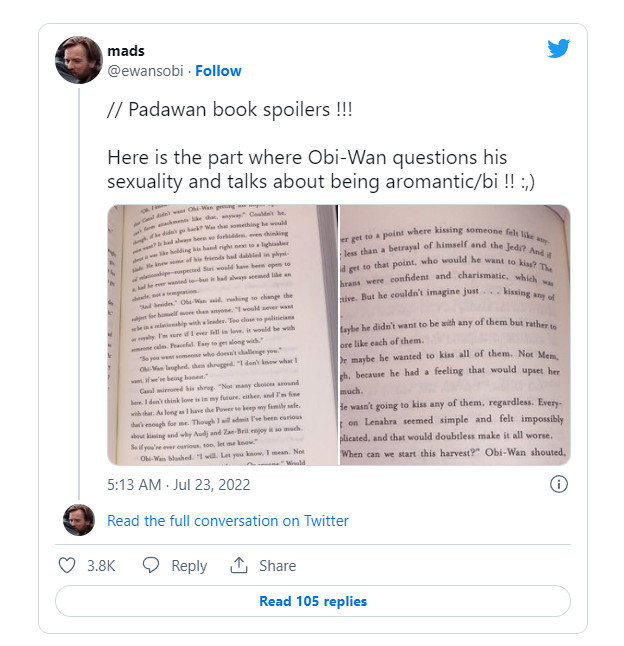Open the 5:13 AM Jul 23, 2022 timestamp
The image size is (624, 646).
(179, 485)
